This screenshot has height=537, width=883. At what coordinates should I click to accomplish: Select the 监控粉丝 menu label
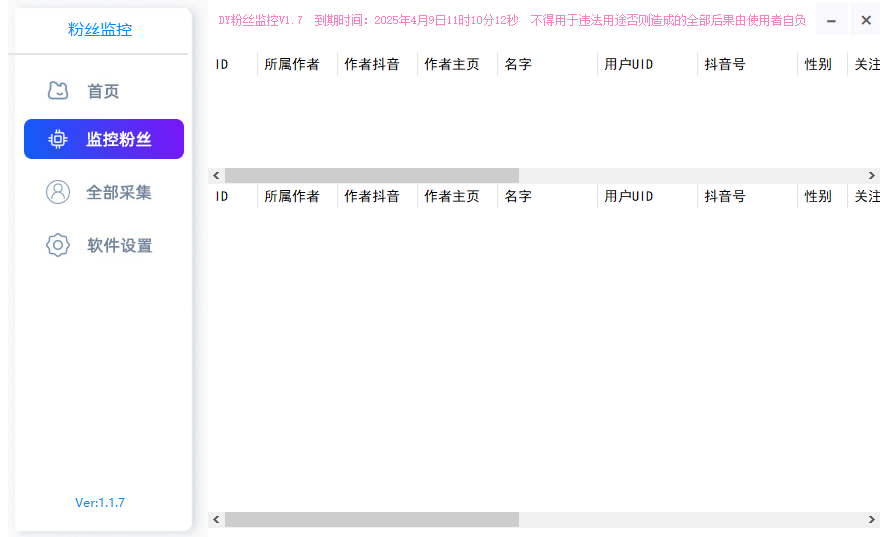click(119, 139)
